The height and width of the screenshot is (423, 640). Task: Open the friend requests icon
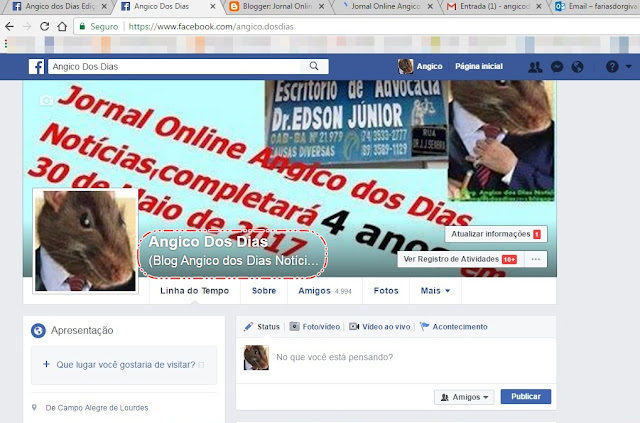pos(535,67)
